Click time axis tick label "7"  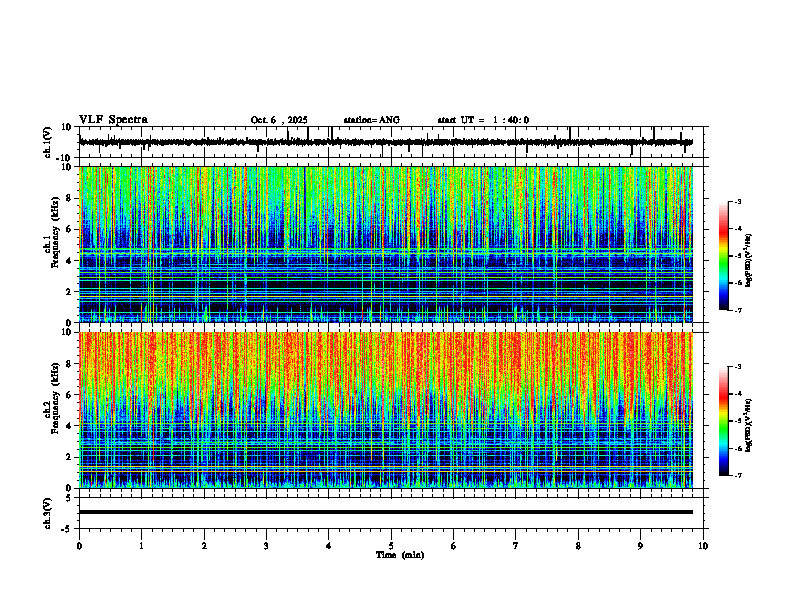(516, 546)
